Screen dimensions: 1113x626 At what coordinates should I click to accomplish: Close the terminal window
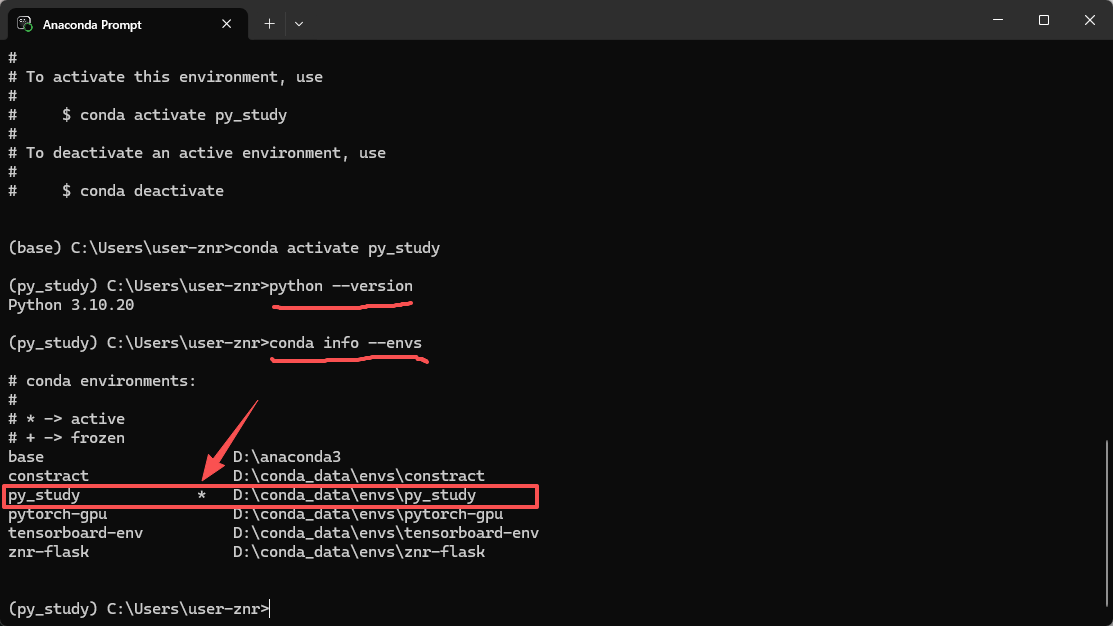pyautogui.click(x=1090, y=20)
